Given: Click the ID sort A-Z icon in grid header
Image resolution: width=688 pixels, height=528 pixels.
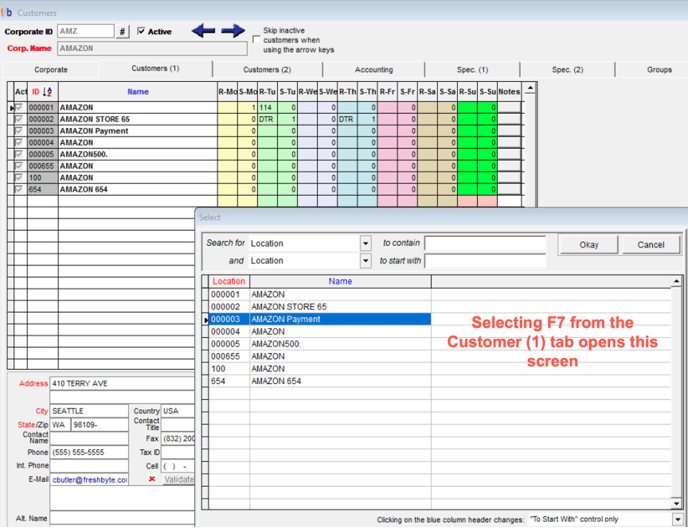Looking at the screenshot, I should [x=47, y=92].
